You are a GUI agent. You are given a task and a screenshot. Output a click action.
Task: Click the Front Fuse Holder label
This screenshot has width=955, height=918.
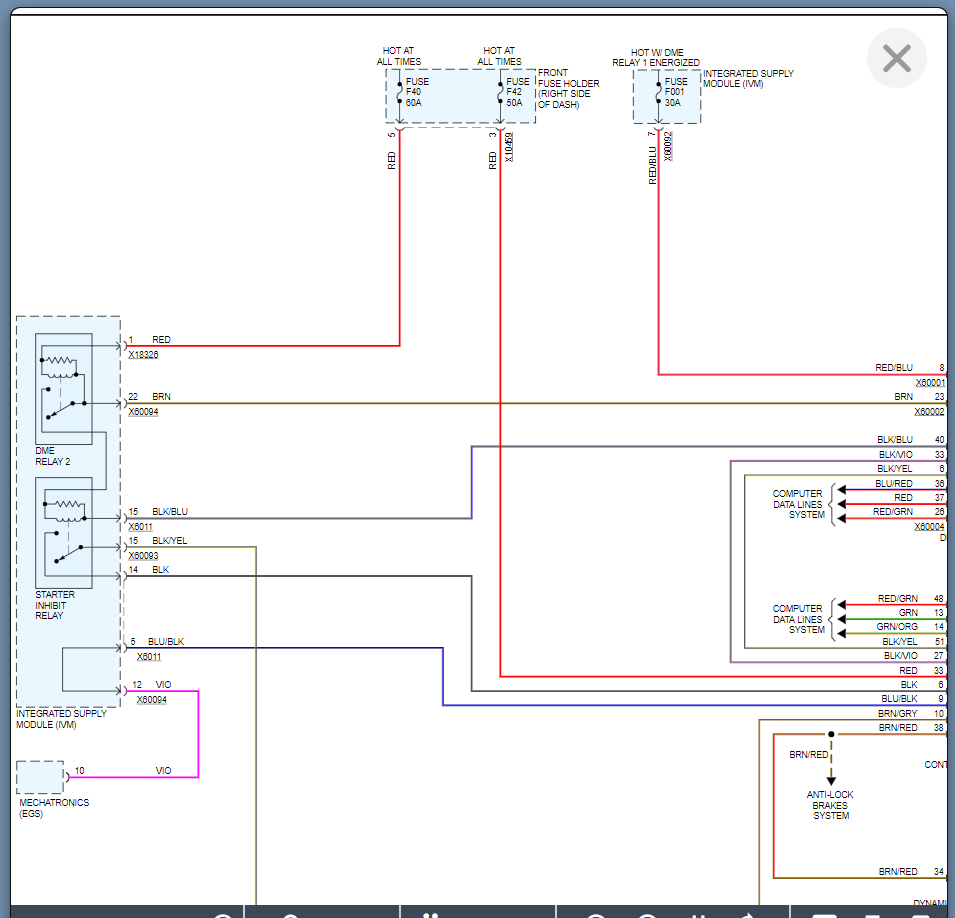click(568, 89)
